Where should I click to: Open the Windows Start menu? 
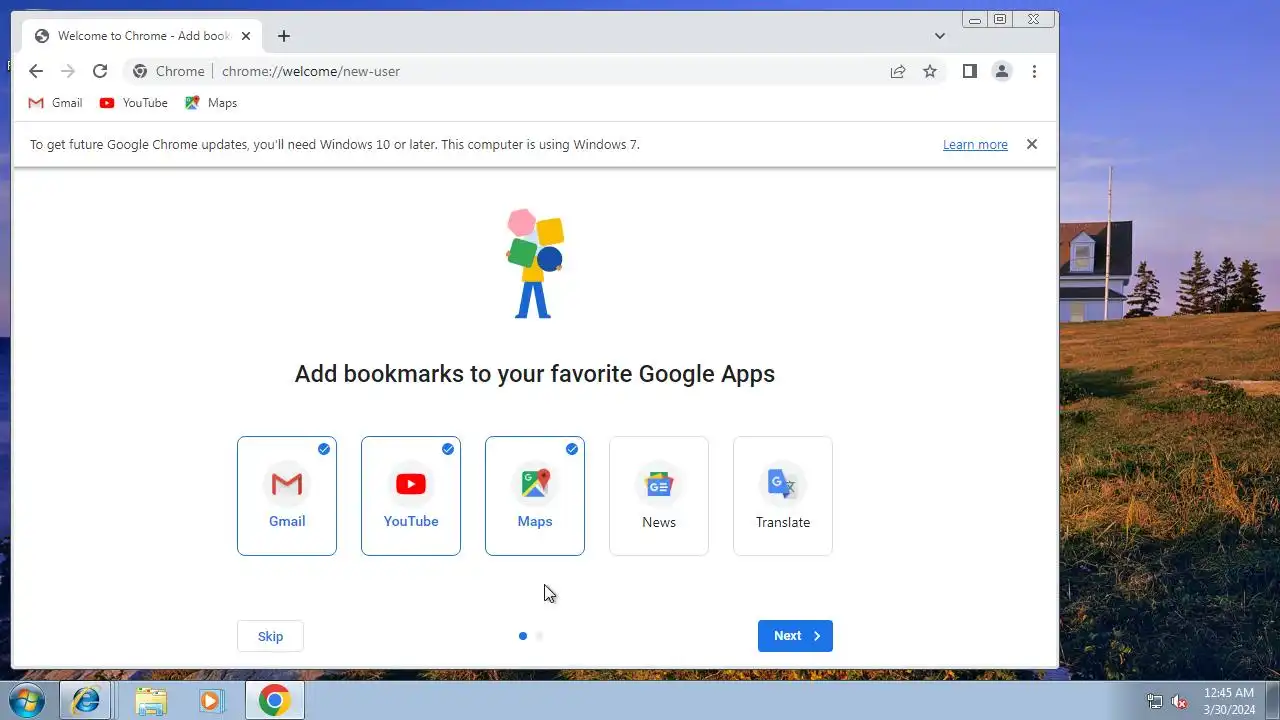27,700
